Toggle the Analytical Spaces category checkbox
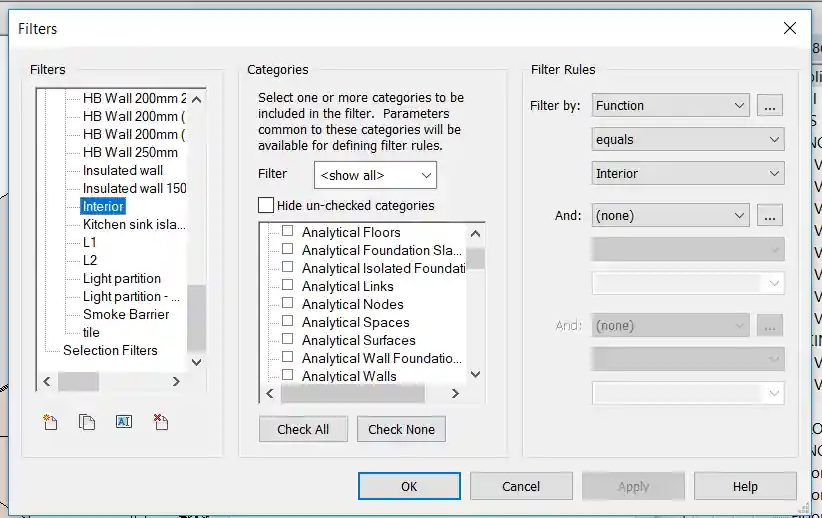The image size is (822, 518). pos(288,322)
